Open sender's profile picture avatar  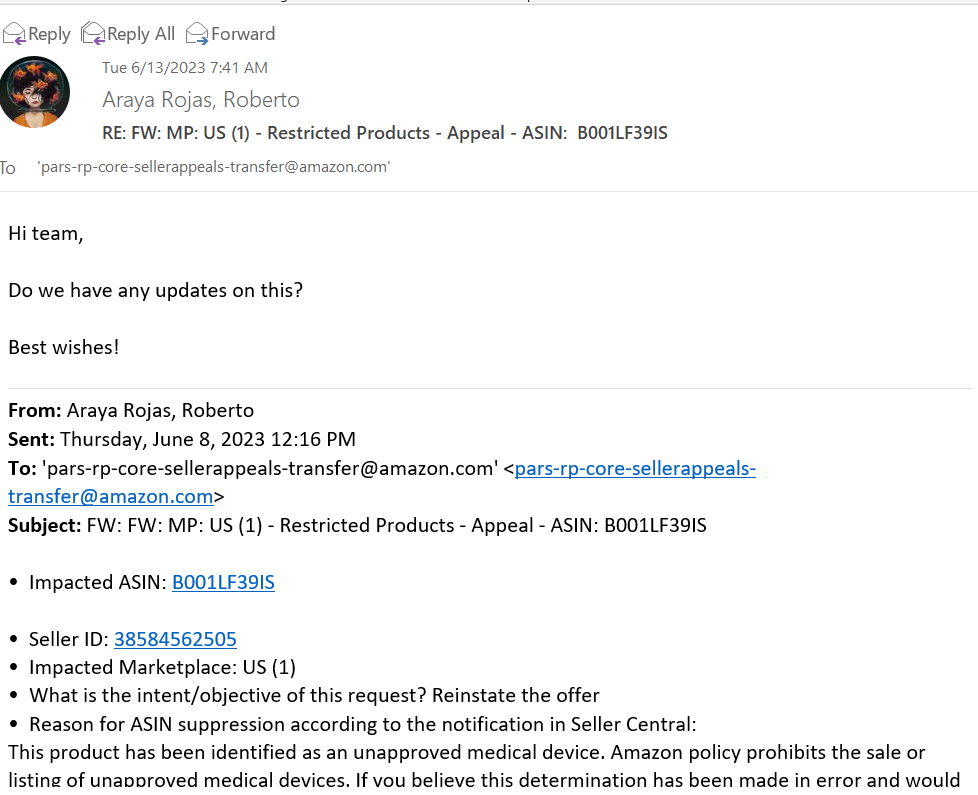pos(34,92)
